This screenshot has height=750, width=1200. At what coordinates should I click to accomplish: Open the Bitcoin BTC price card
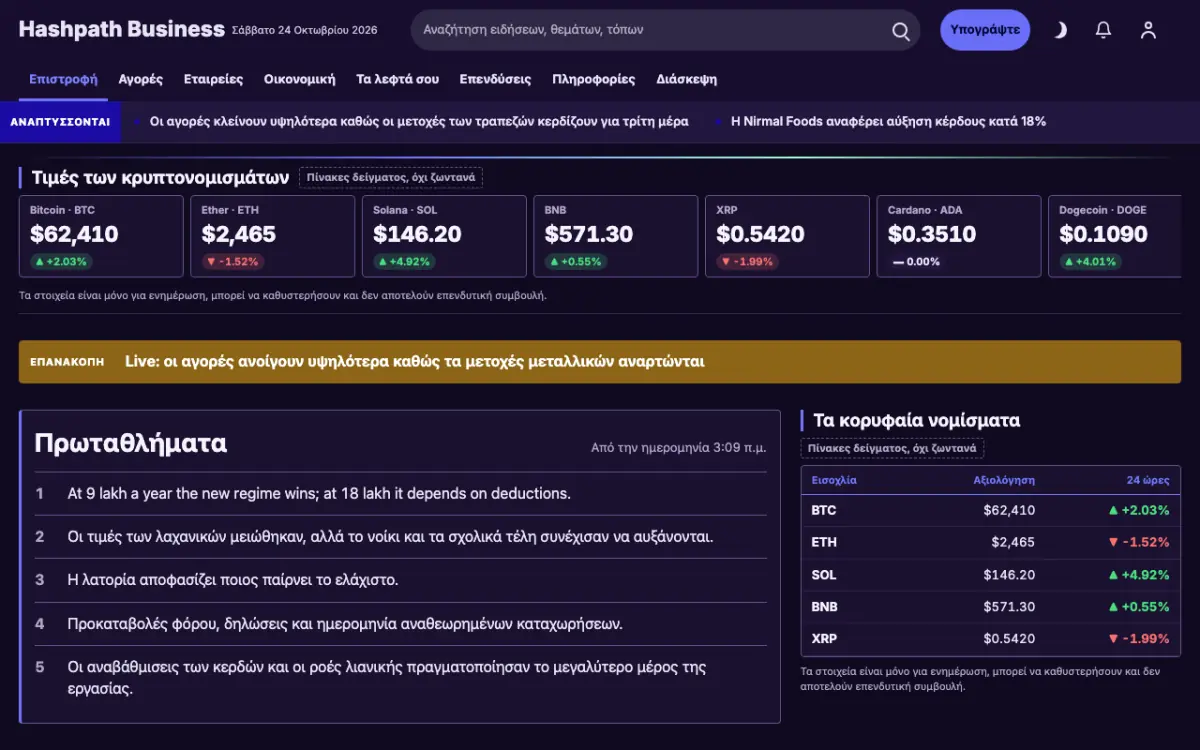pyautogui.click(x=101, y=236)
